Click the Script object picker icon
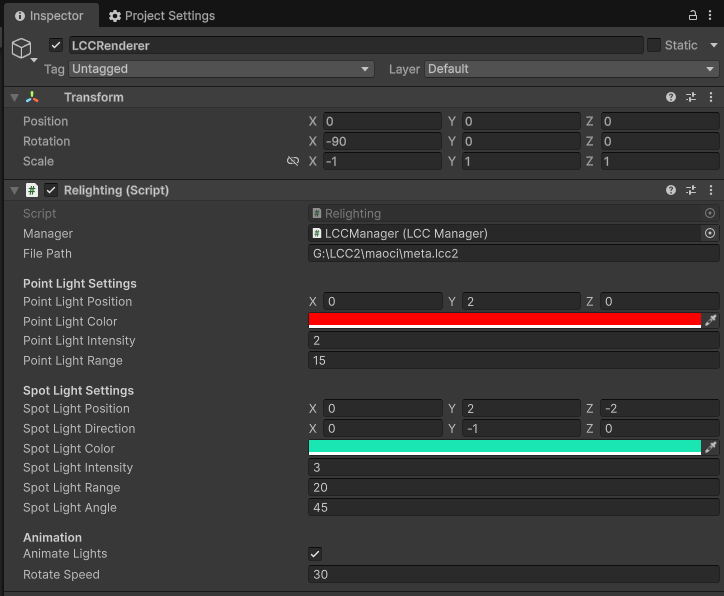This screenshot has height=596, width=724. [x=710, y=213]
